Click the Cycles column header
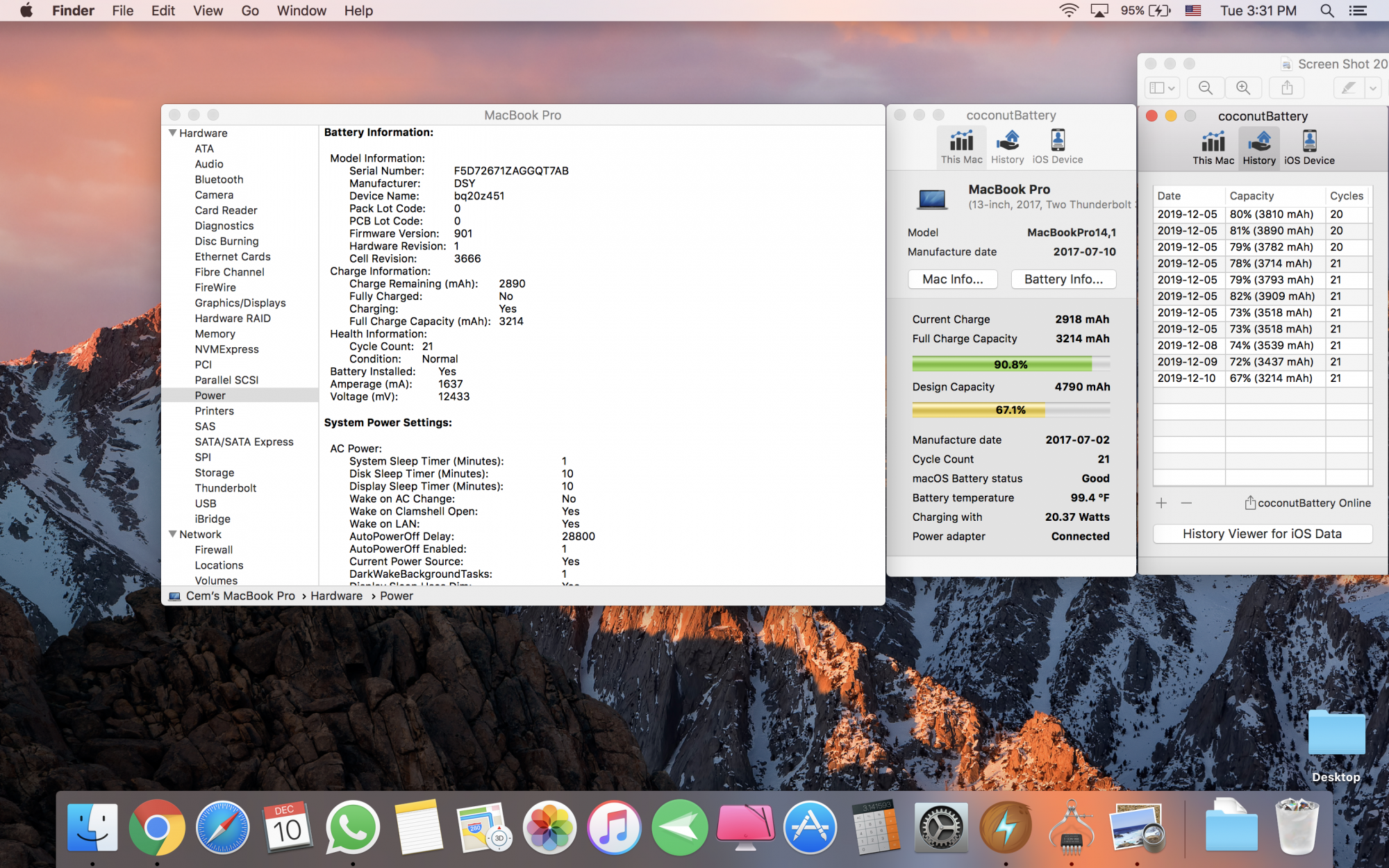The height and width of the screenshot is (868, 1389). [x=1347, y=196]
